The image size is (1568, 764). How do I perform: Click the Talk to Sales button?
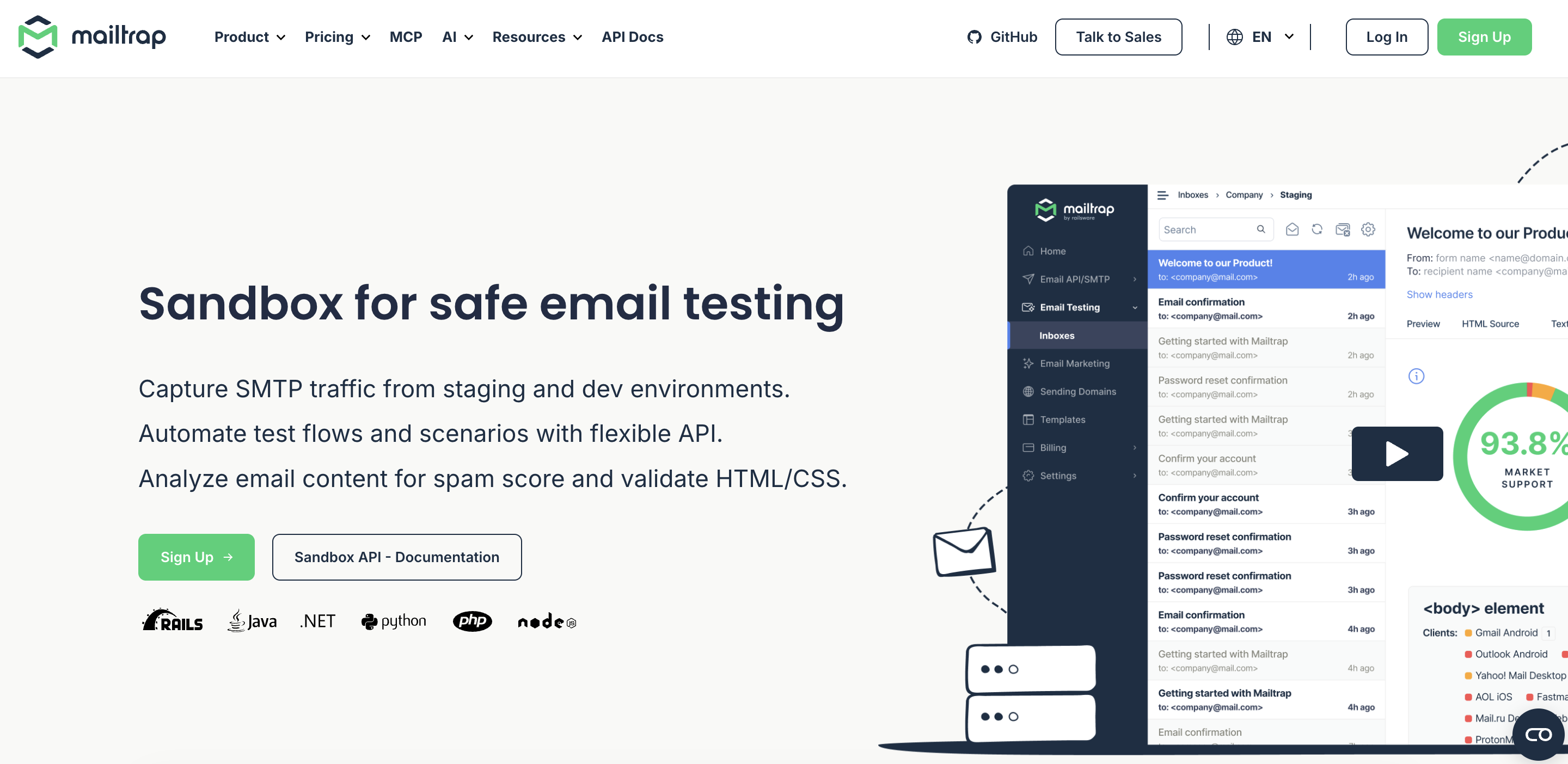pos(1118,37)
